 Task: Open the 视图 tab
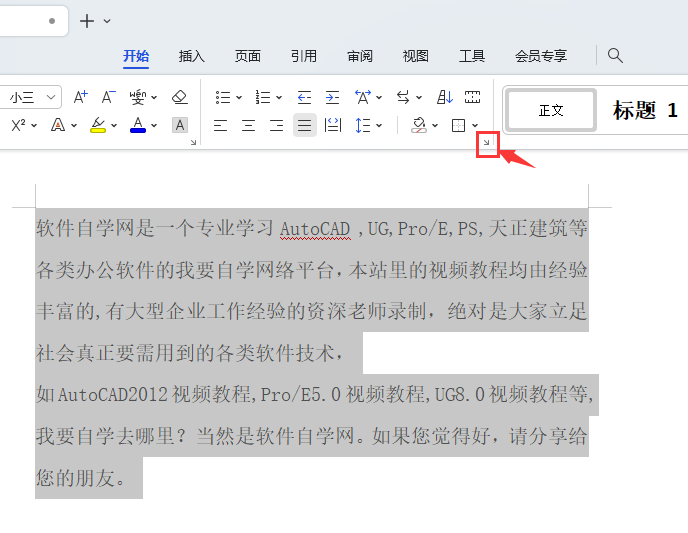(416, 56)
